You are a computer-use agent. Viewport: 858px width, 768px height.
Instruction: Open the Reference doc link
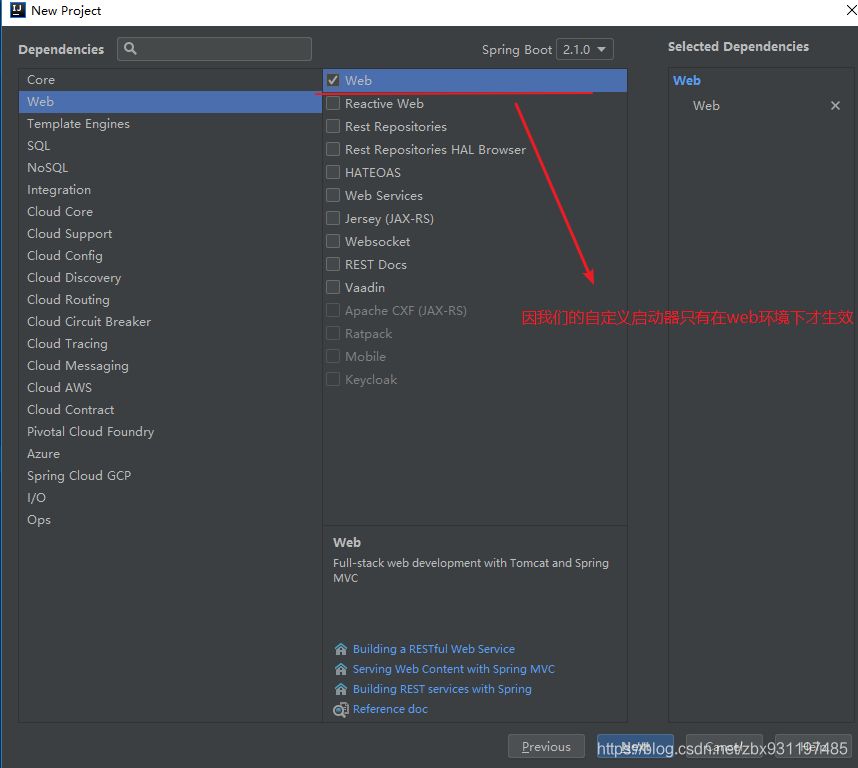click(x=390, y=709)
